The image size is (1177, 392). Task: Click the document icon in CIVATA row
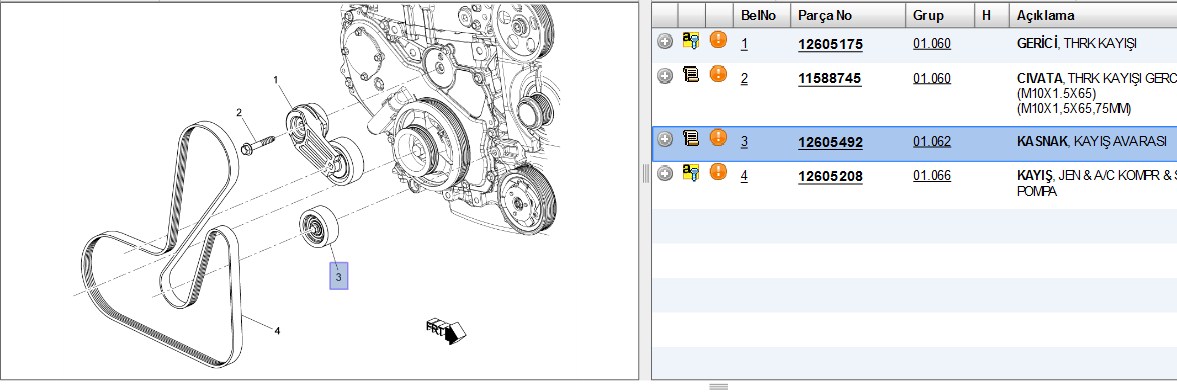[x=691, y=74]
